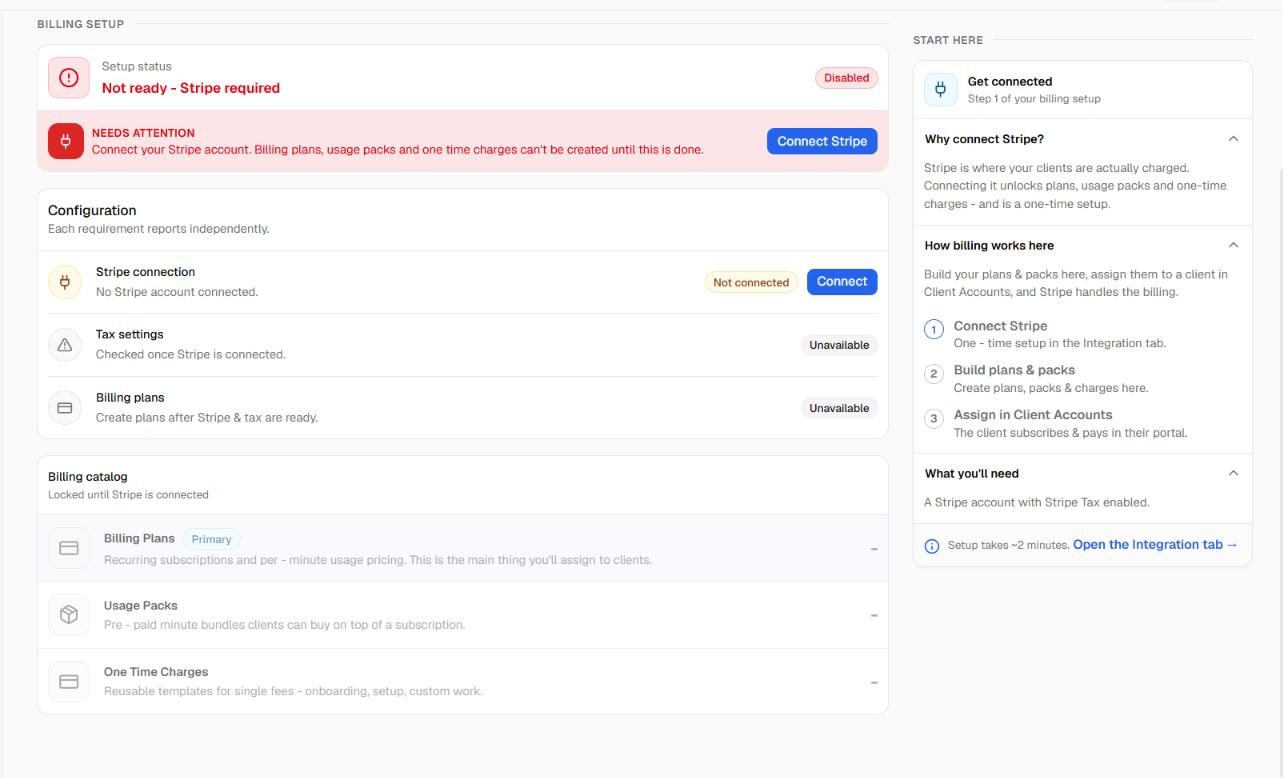1283x778 pixels.
Task: Click the Not connected badge
Action: coord(751,283)
